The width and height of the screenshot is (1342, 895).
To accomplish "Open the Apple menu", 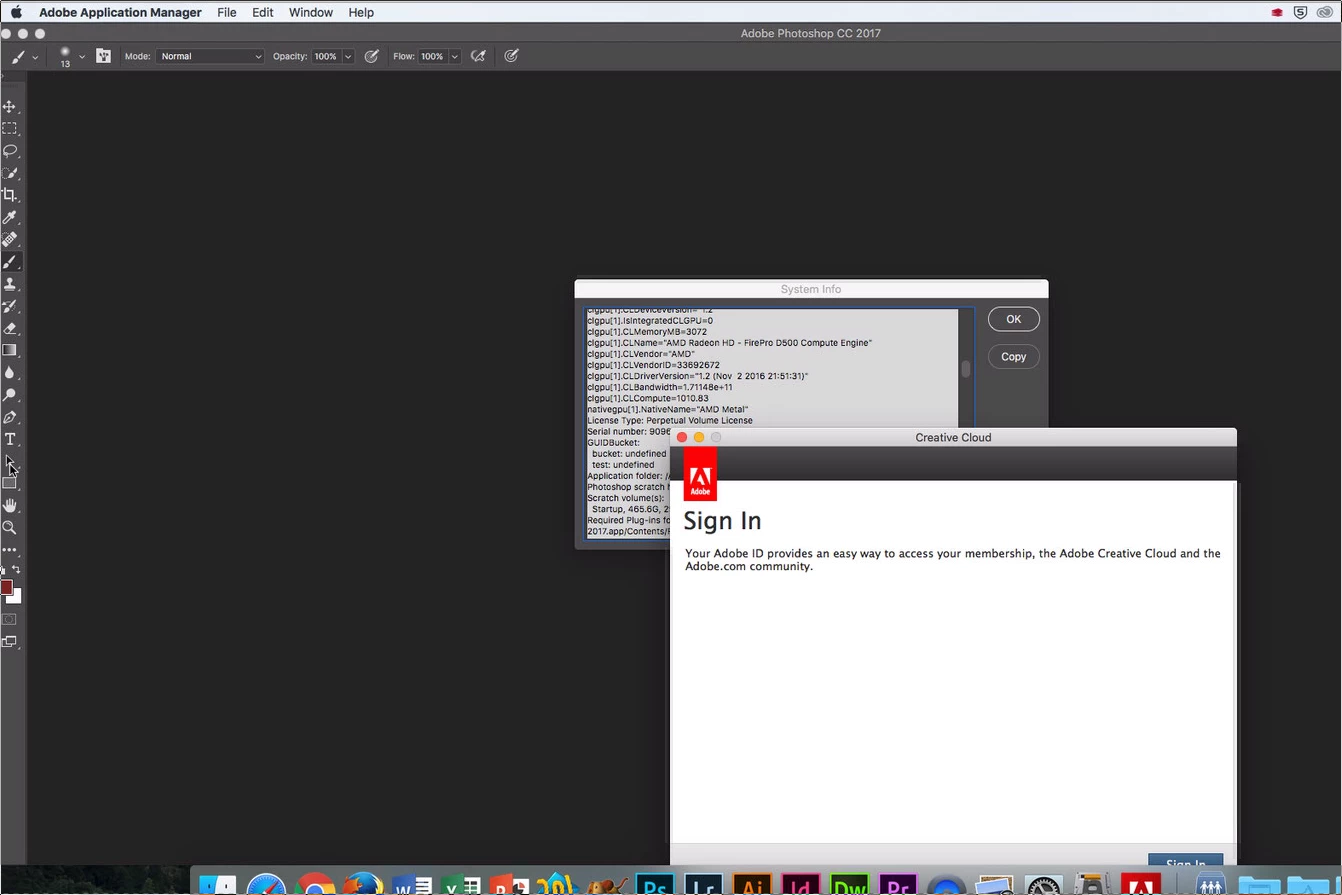I will tap(16, 12).
